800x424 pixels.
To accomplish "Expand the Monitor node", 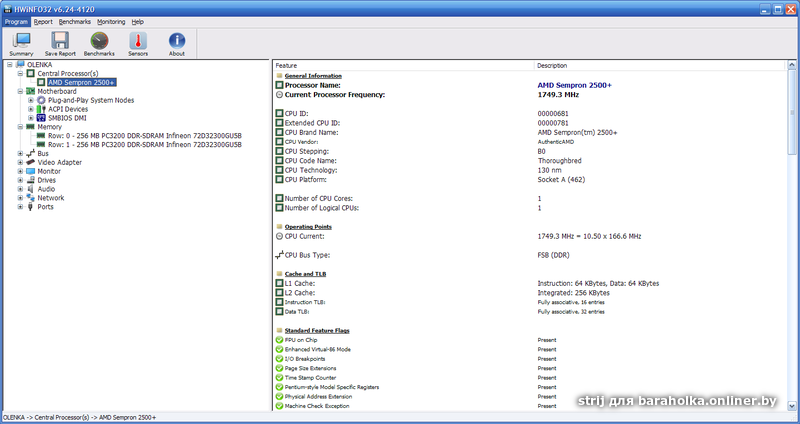I will (20, 171).
